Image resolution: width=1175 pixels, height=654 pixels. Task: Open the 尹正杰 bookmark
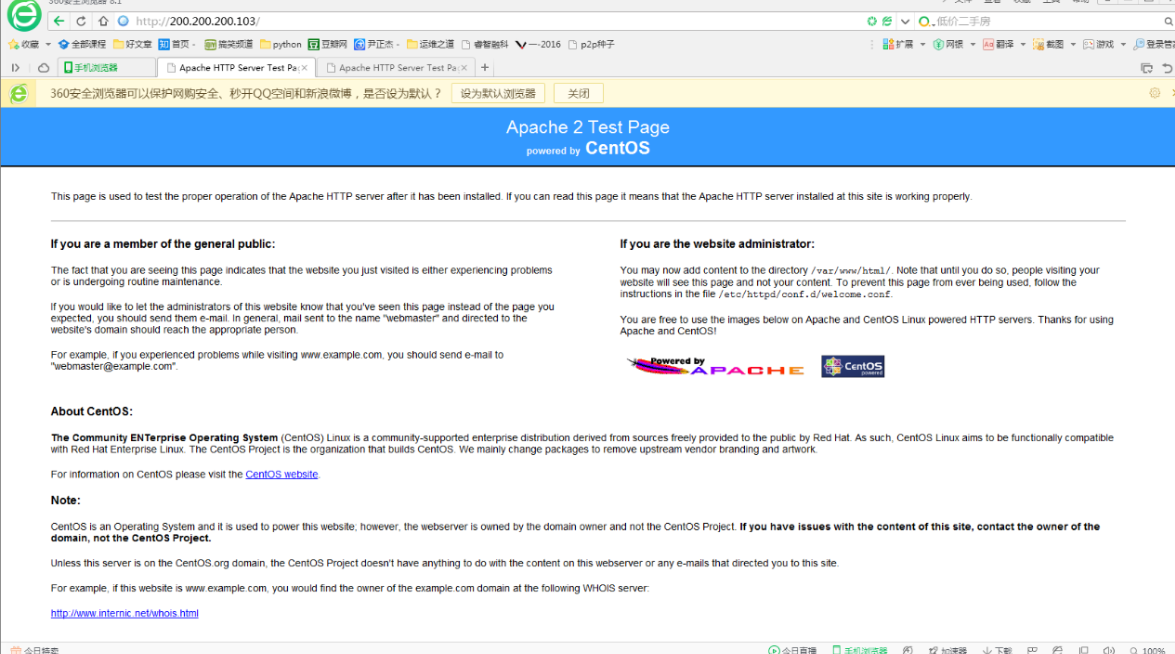coord(376,44)
